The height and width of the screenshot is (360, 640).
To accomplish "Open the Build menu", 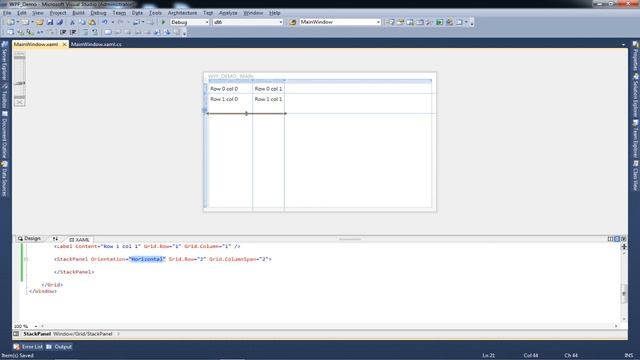I will pyautogui.click(x=78, y=13).
